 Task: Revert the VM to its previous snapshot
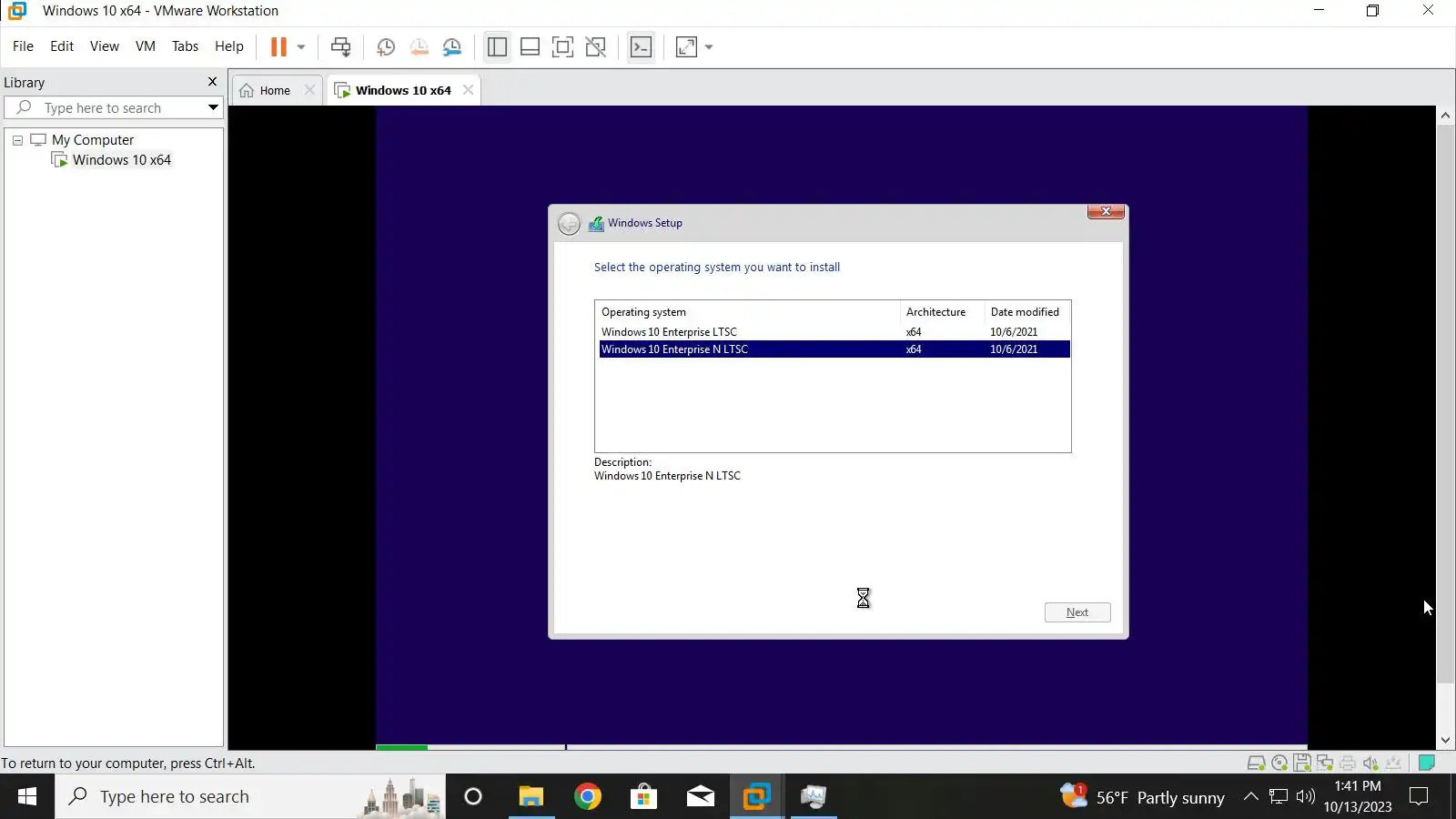[420, 46]
